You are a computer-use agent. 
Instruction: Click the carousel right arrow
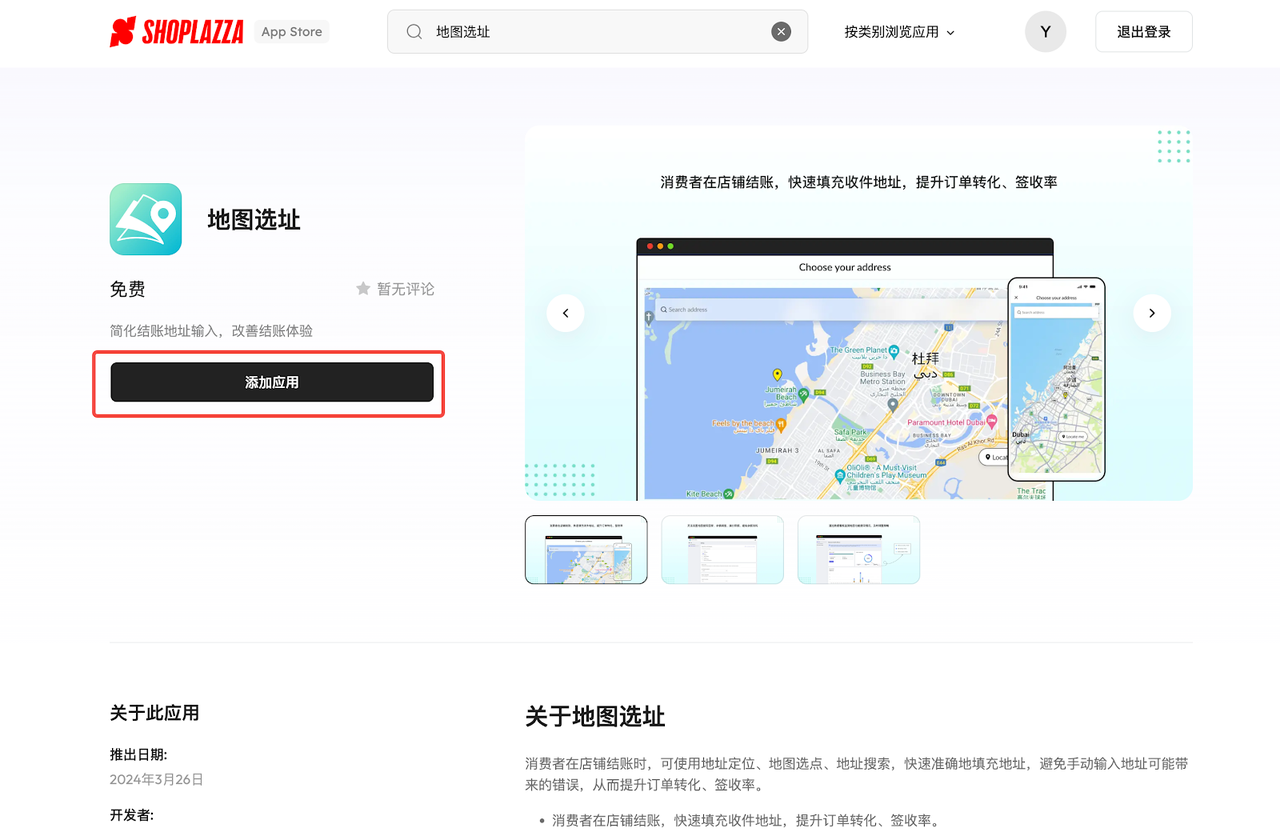1152,312
